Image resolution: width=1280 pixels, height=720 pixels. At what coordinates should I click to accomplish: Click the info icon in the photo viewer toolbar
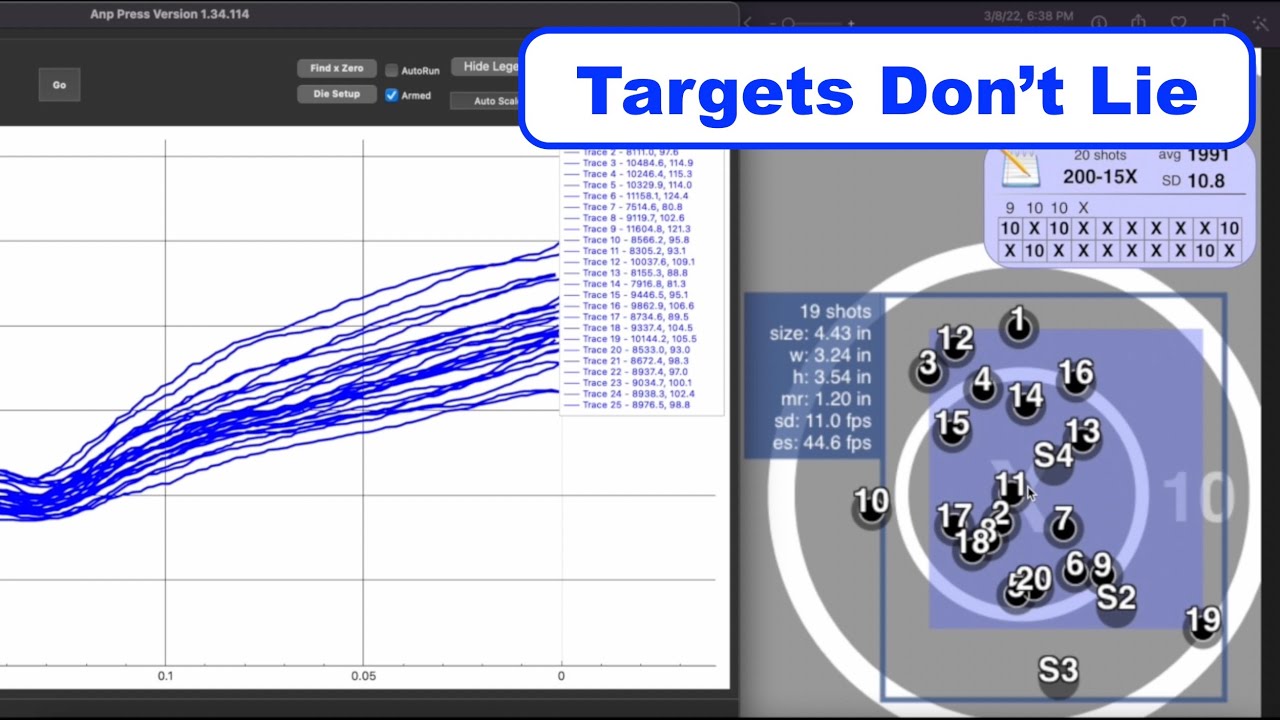pos(1099,21)
